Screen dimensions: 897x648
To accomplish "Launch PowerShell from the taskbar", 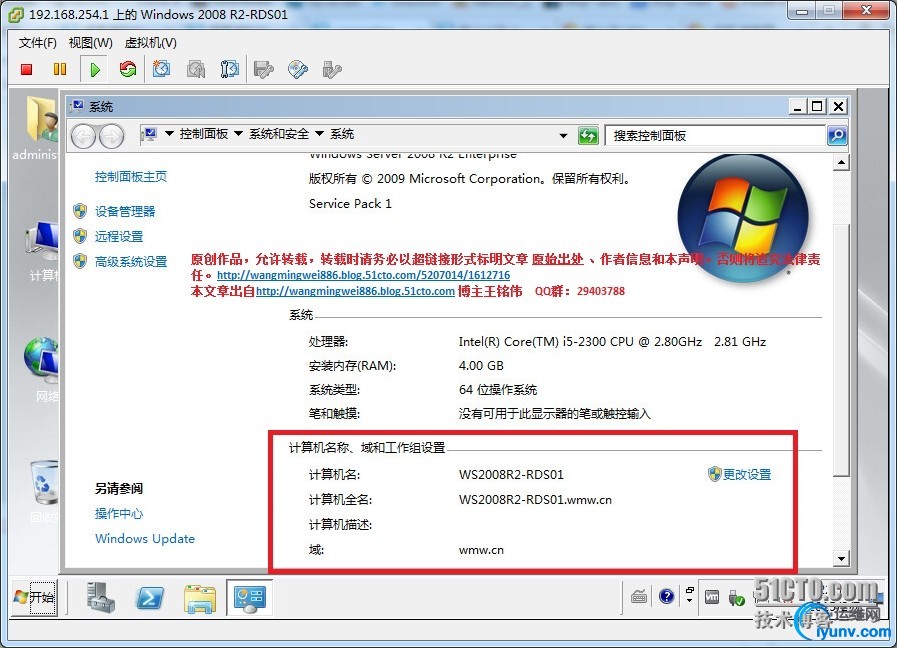I will (150, 598).
